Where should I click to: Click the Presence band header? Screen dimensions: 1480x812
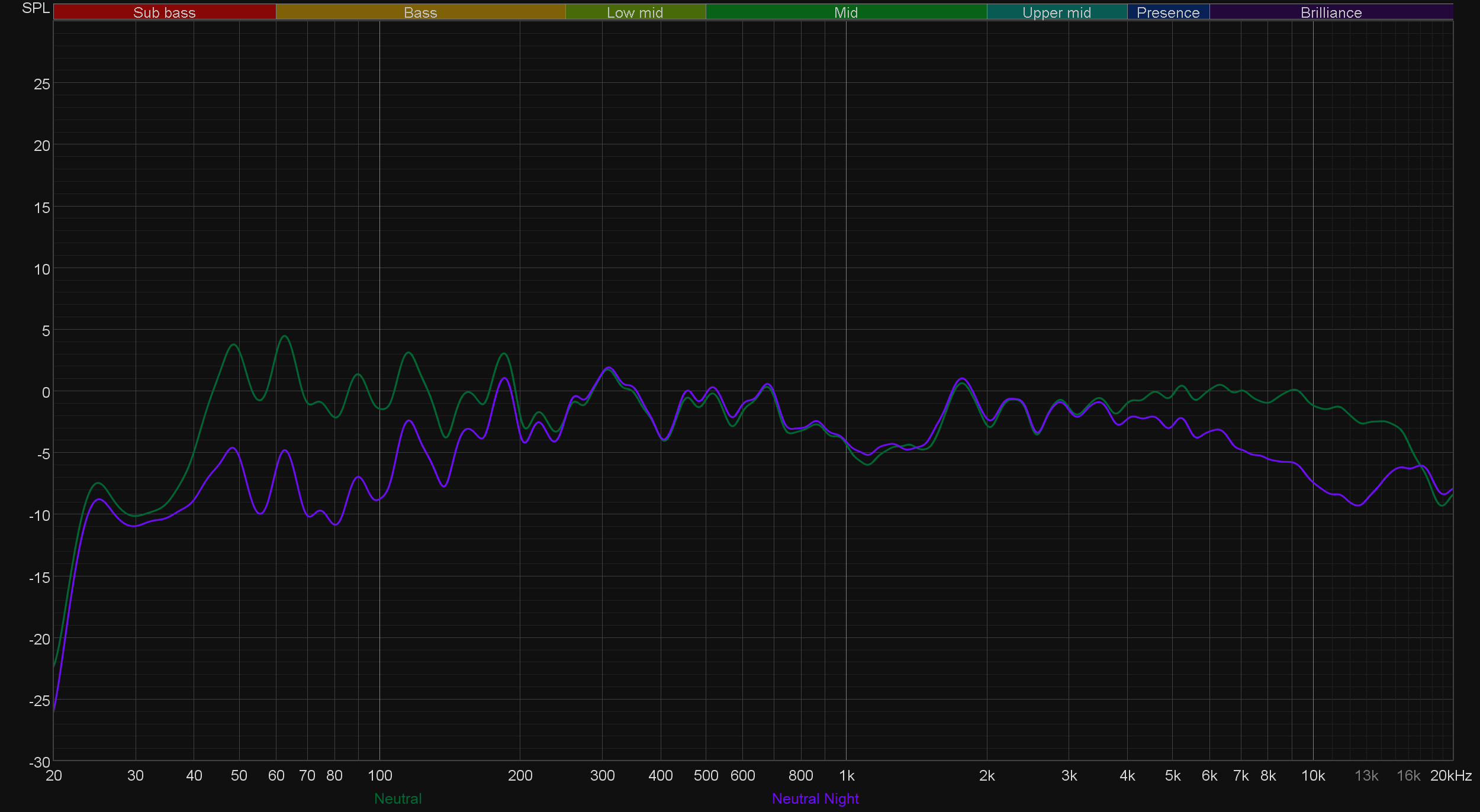1168,12
